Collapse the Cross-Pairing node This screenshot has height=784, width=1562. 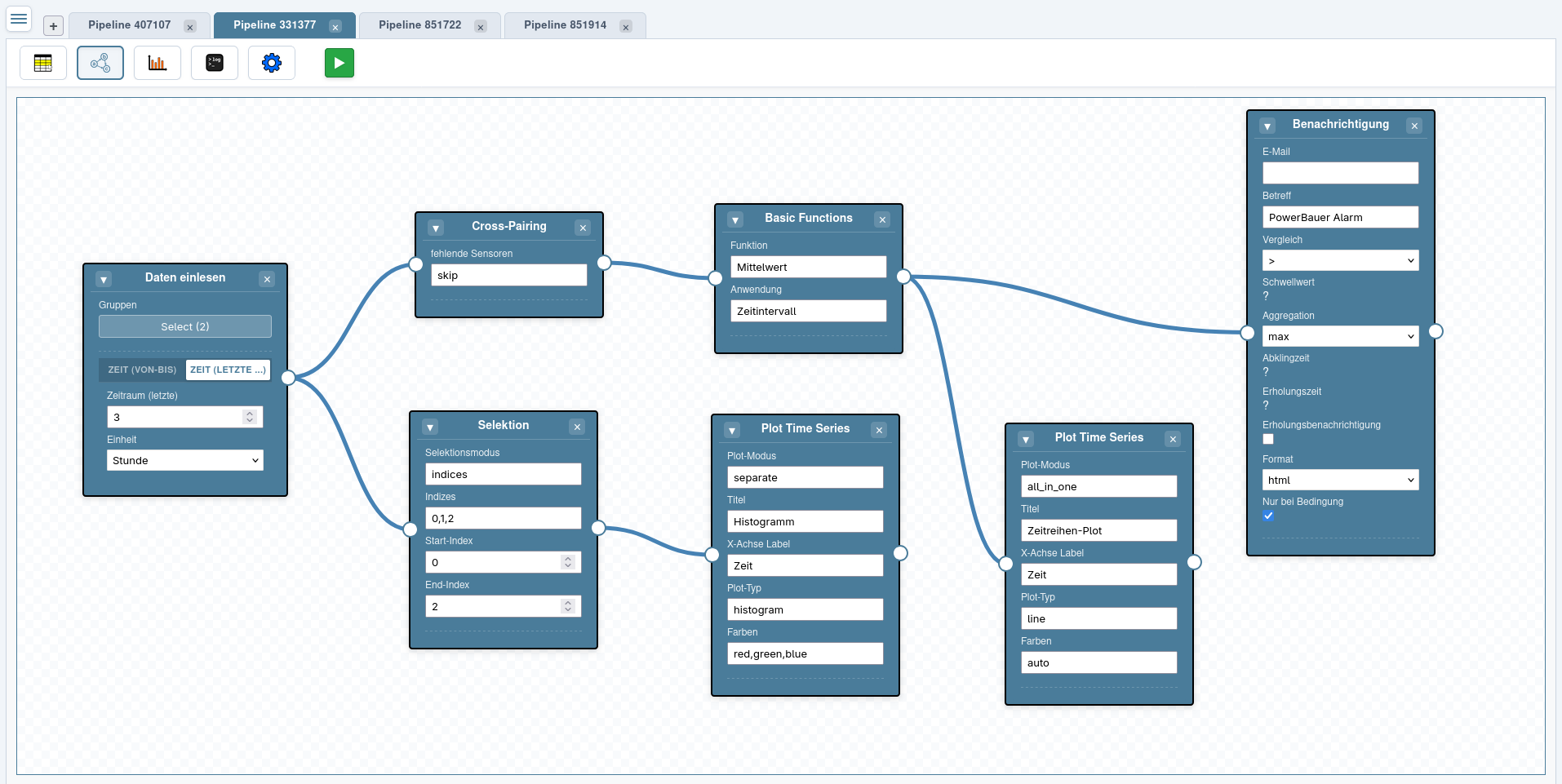436,228
